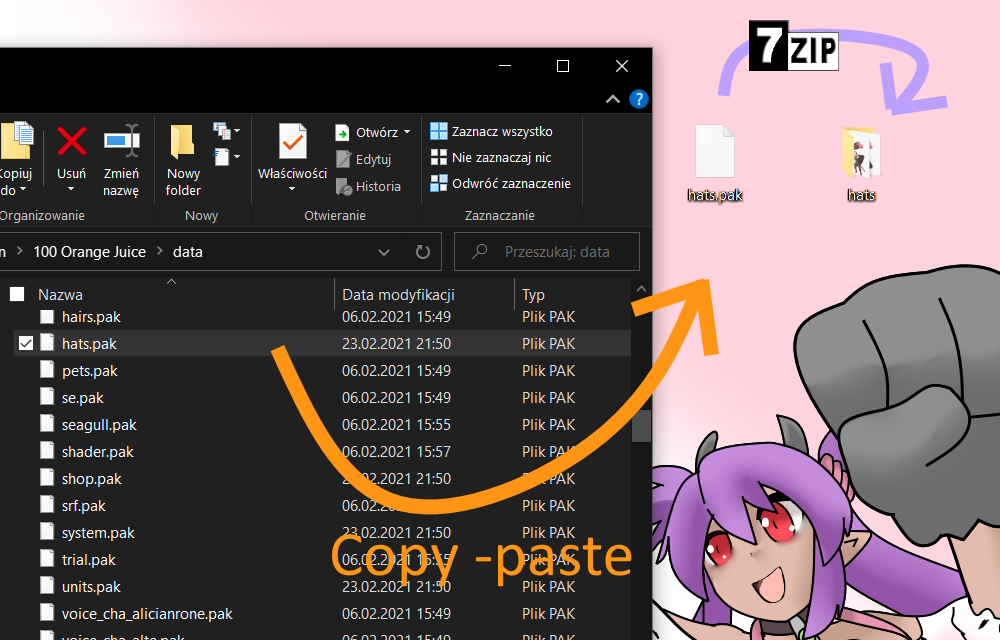Image resolution: width=1000 pixels, height=640 pixels.
Task: Open the Kopiuj do dropdown arrow
Action: [x=23, y=190]
